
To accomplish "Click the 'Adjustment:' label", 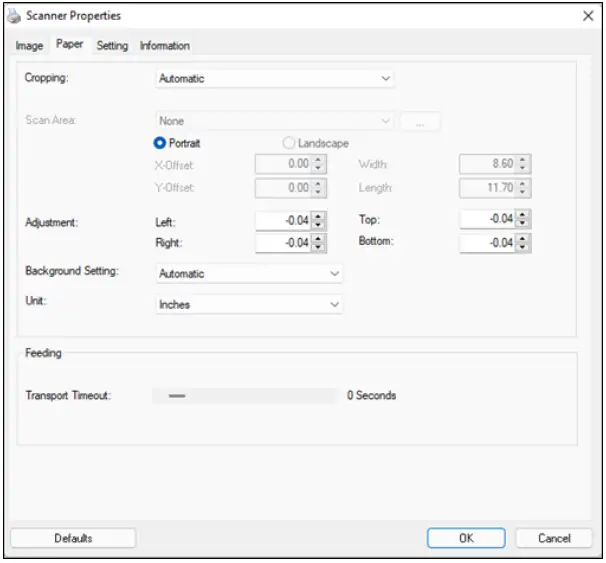I will (x=51, y=223).
